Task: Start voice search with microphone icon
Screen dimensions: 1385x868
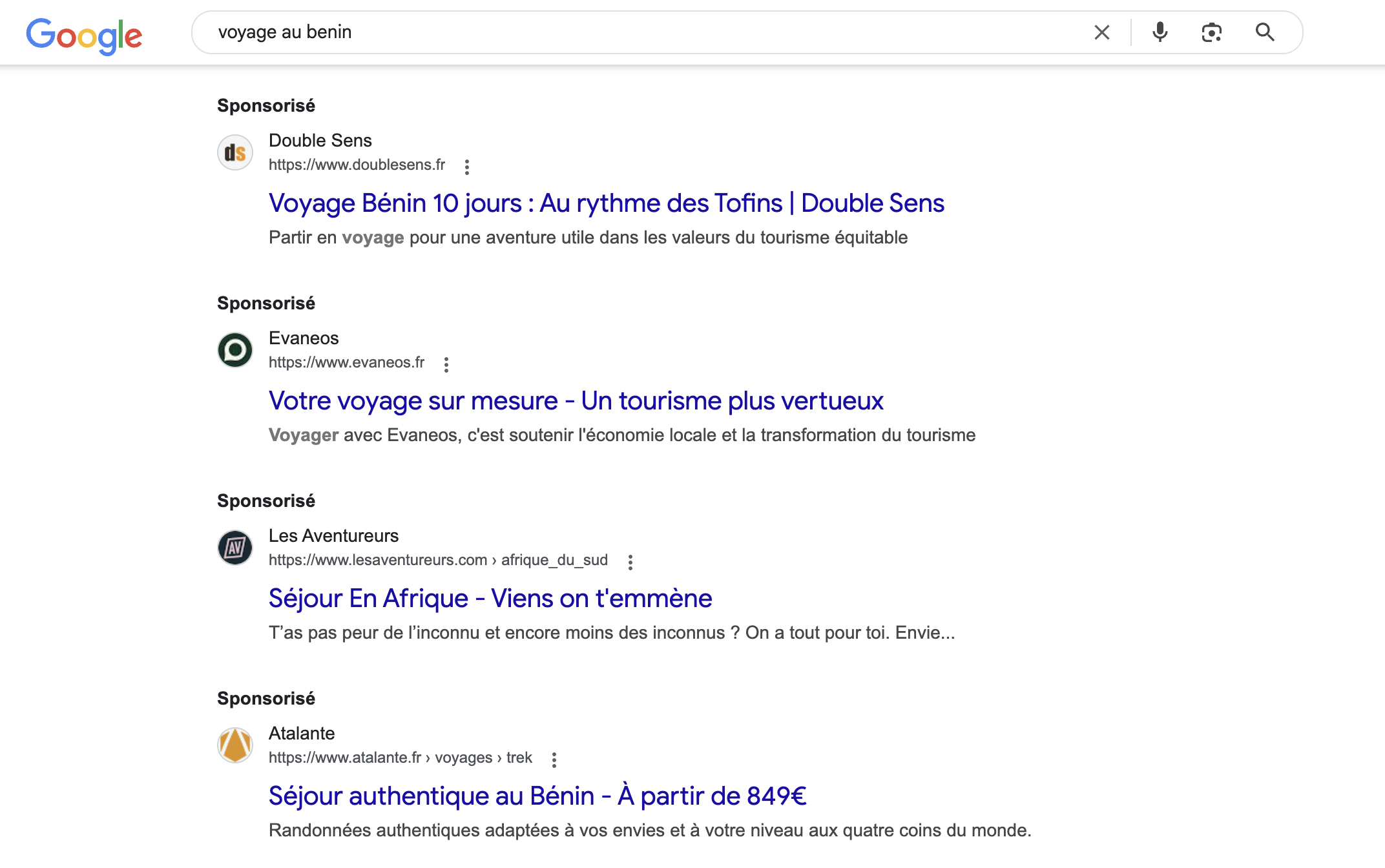Action: [1160, 32]
